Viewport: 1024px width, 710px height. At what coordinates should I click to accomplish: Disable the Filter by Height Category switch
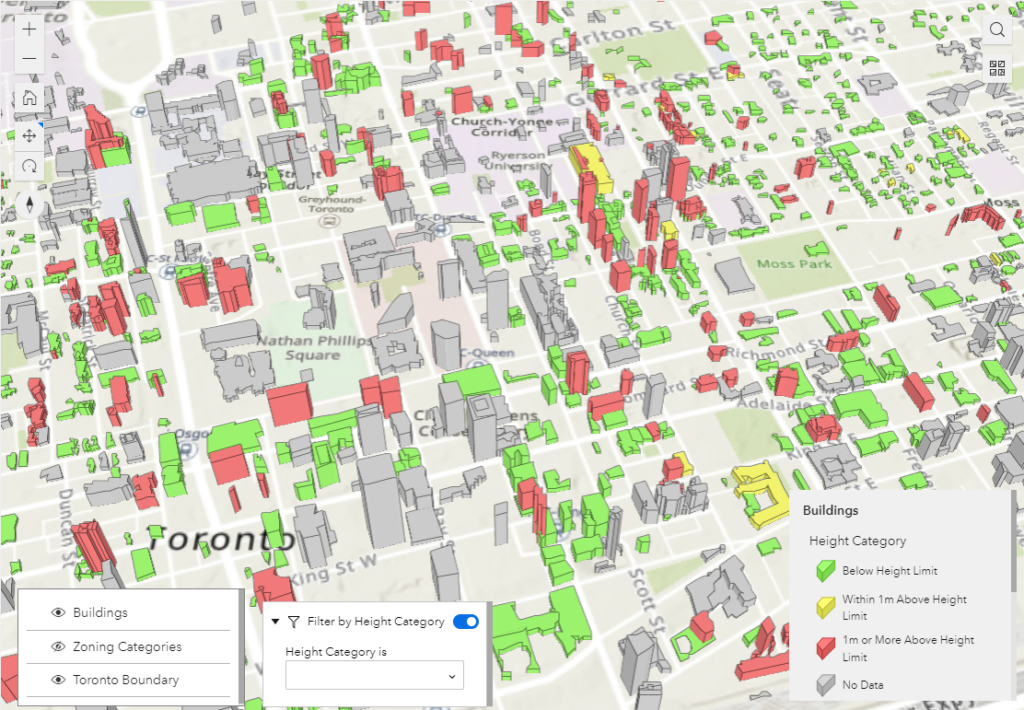[x=464, y=621]
